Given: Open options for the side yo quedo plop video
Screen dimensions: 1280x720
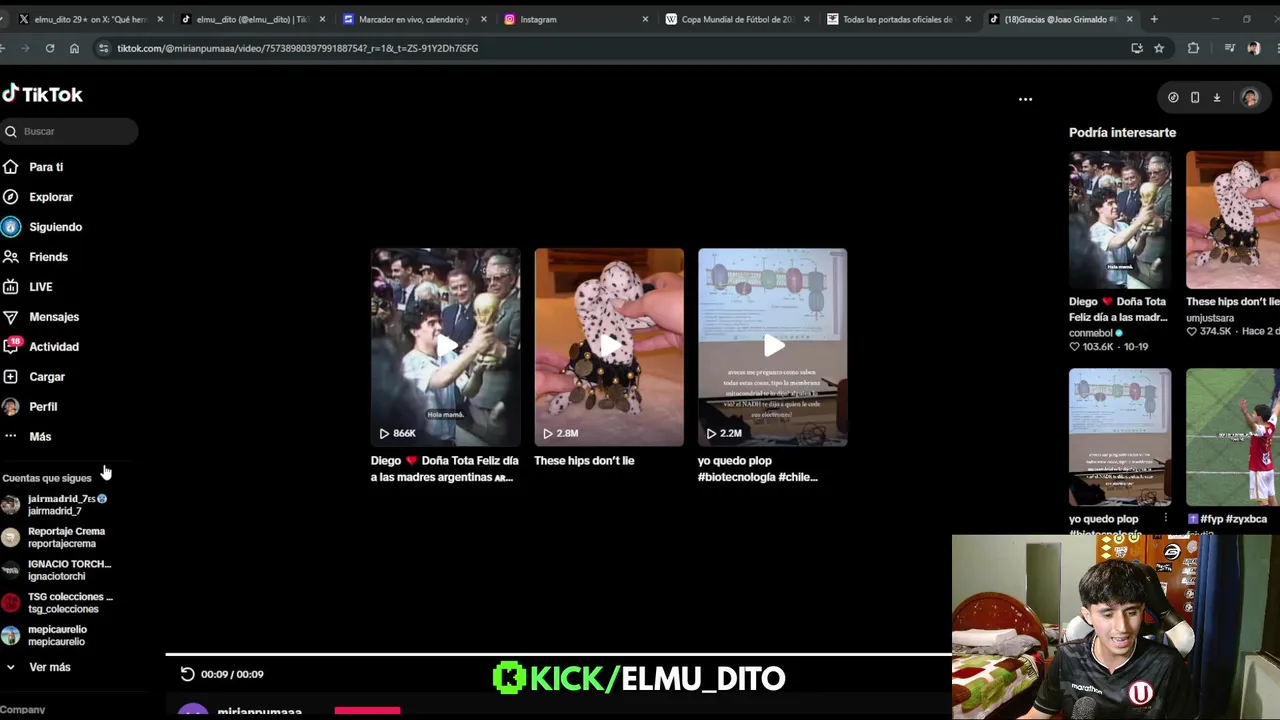Looking at the screenshot, I should pos(1166,518).
